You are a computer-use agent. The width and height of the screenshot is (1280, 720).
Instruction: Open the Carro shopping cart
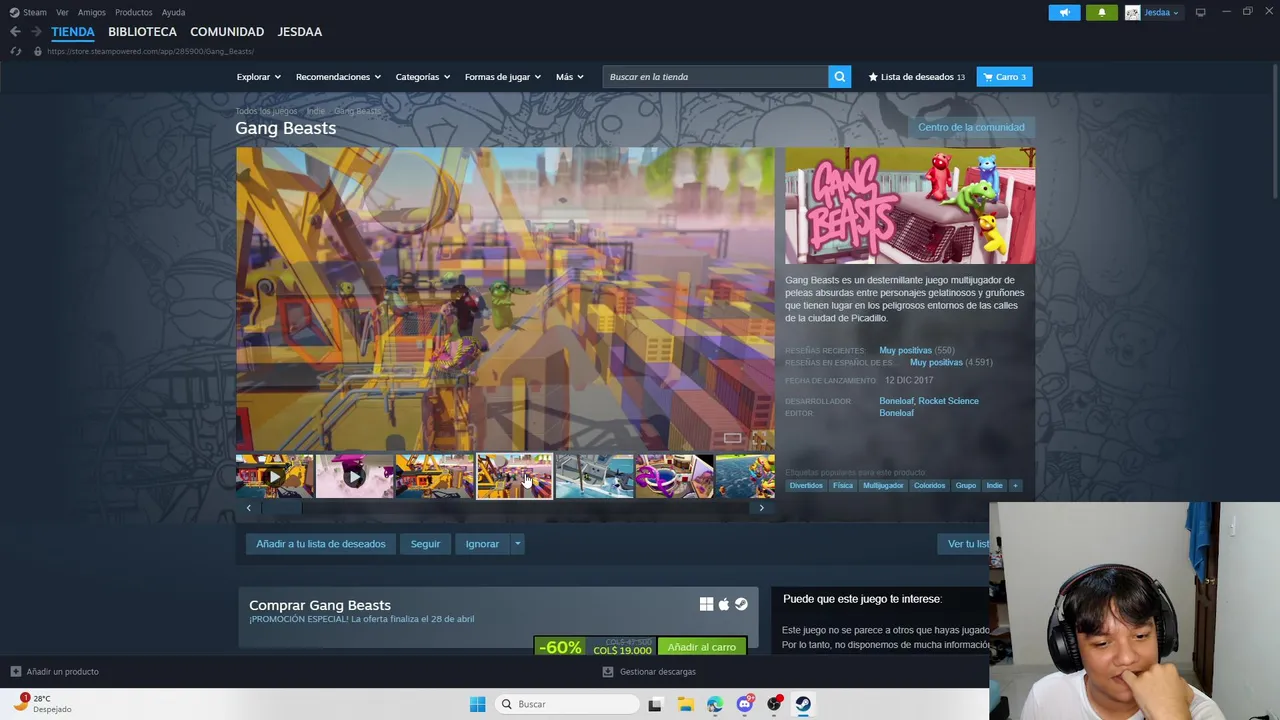click(x=1004, y=77)
